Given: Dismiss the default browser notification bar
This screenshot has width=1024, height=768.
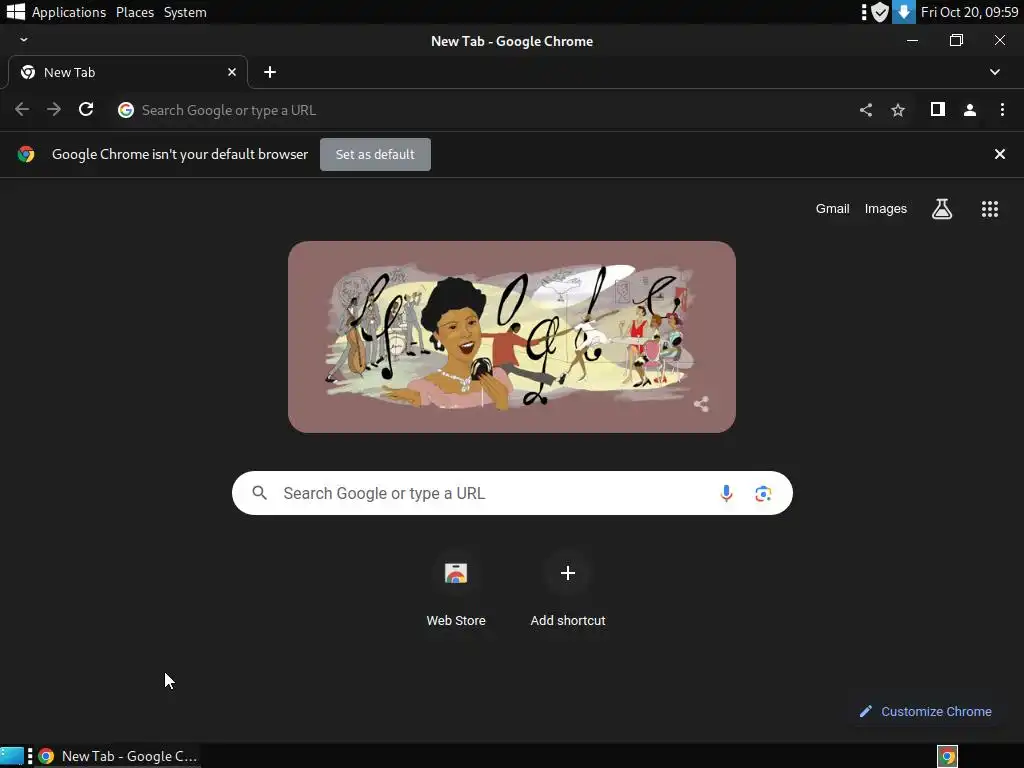Looking at the screenshot, I should [999, 154].
